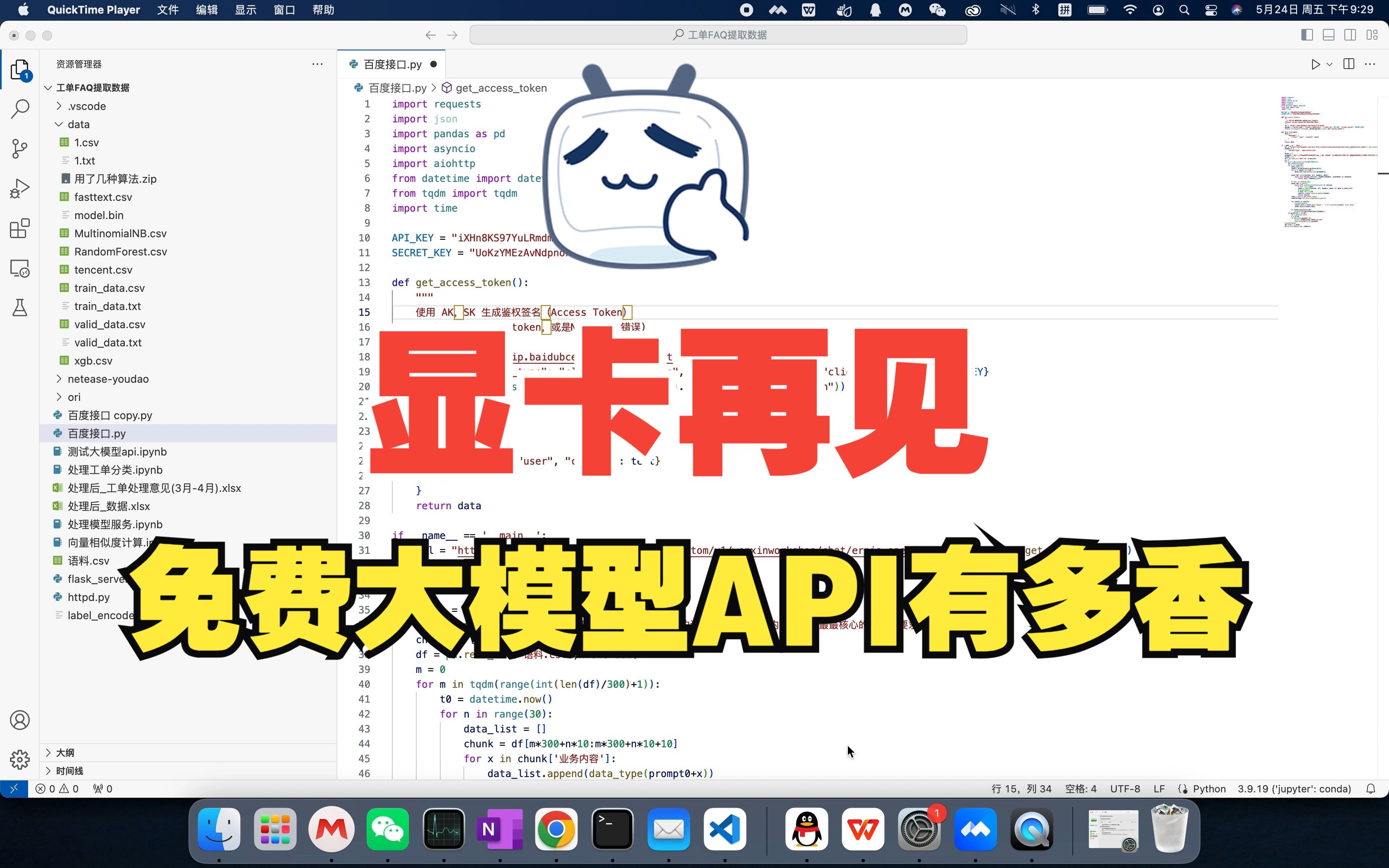Open the Run and Debug view

[x=20, y=189]
